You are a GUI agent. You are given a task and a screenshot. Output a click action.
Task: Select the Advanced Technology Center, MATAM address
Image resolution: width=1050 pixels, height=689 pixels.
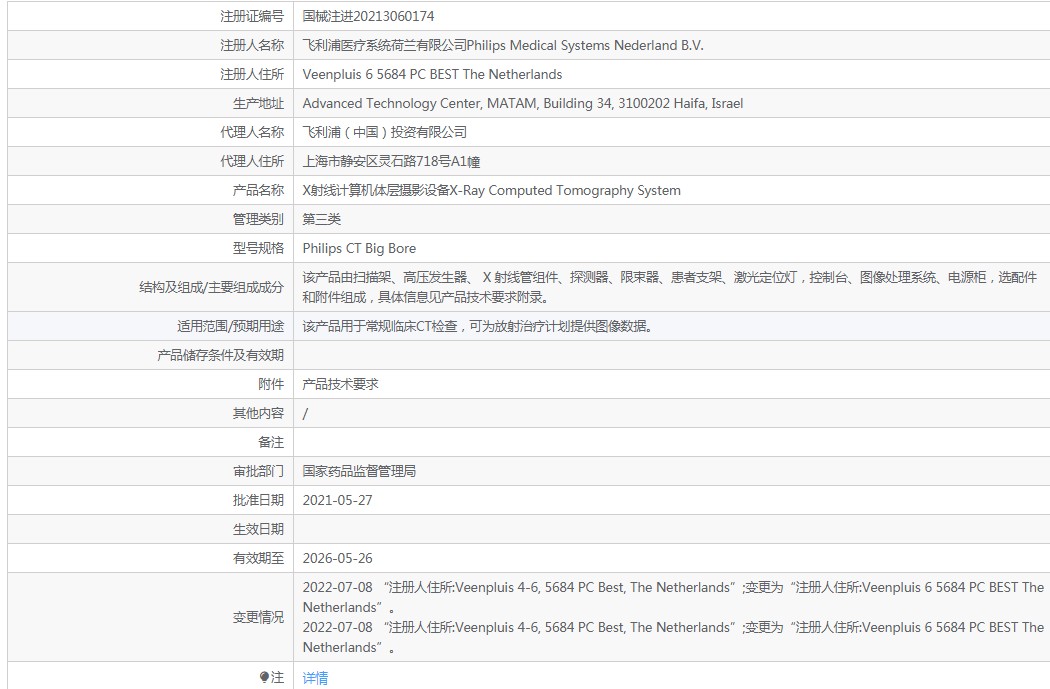click(522, 103)
